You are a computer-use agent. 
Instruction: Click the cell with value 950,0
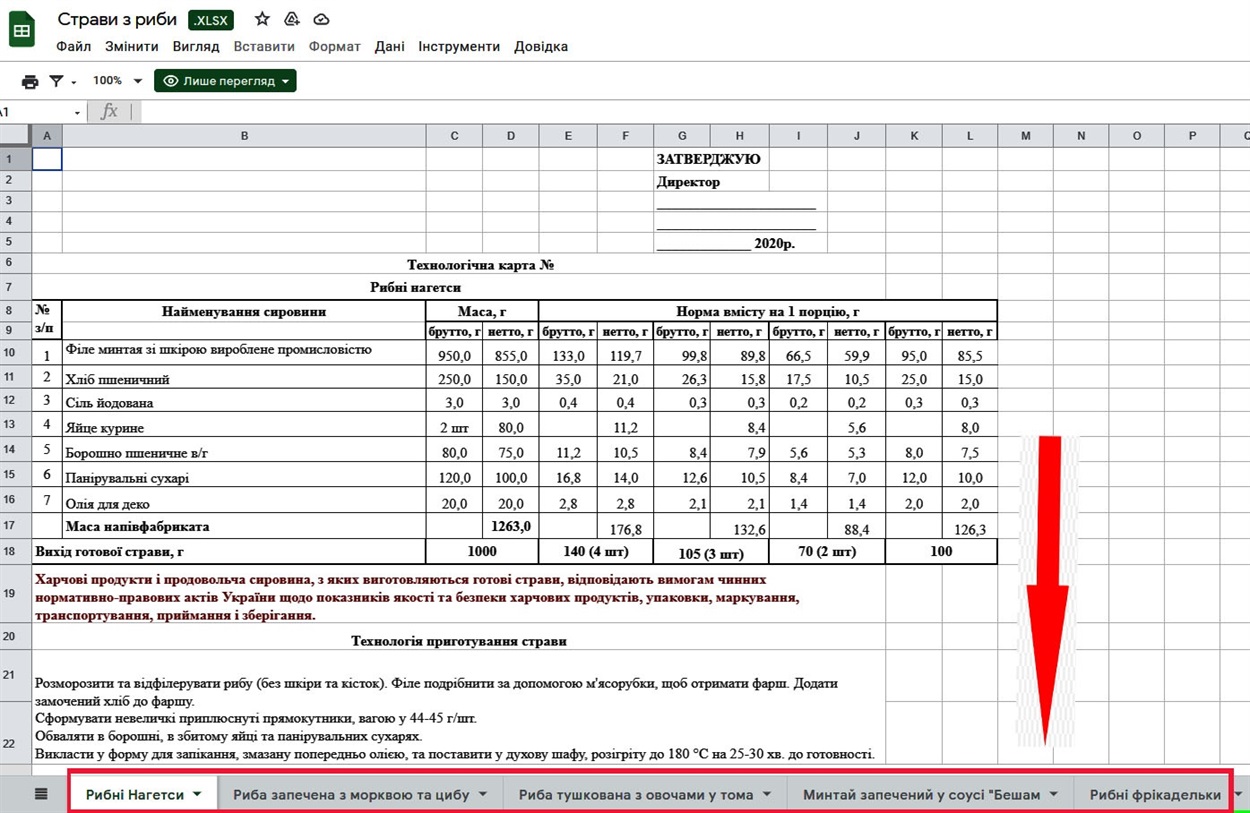click(455, 354)
